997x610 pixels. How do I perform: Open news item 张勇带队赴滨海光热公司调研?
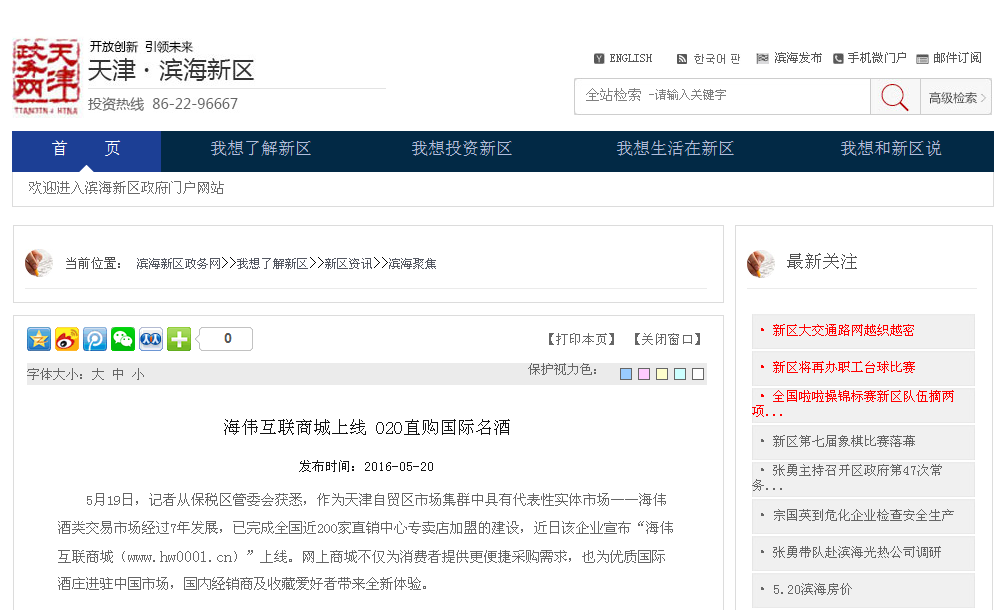tap(856, 553)
